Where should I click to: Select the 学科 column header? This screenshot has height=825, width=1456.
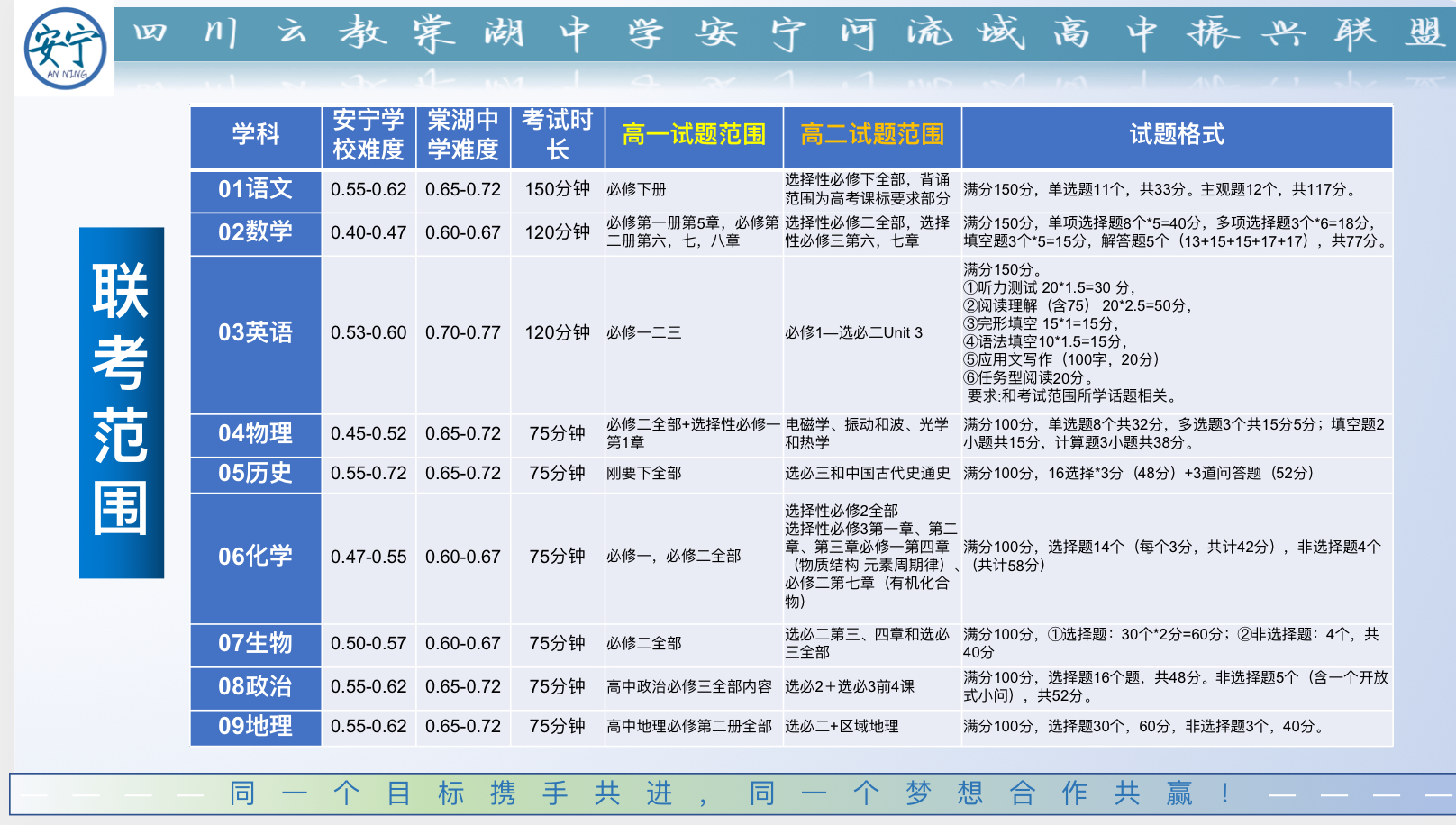pyautogui.click(x=256, y=136)
